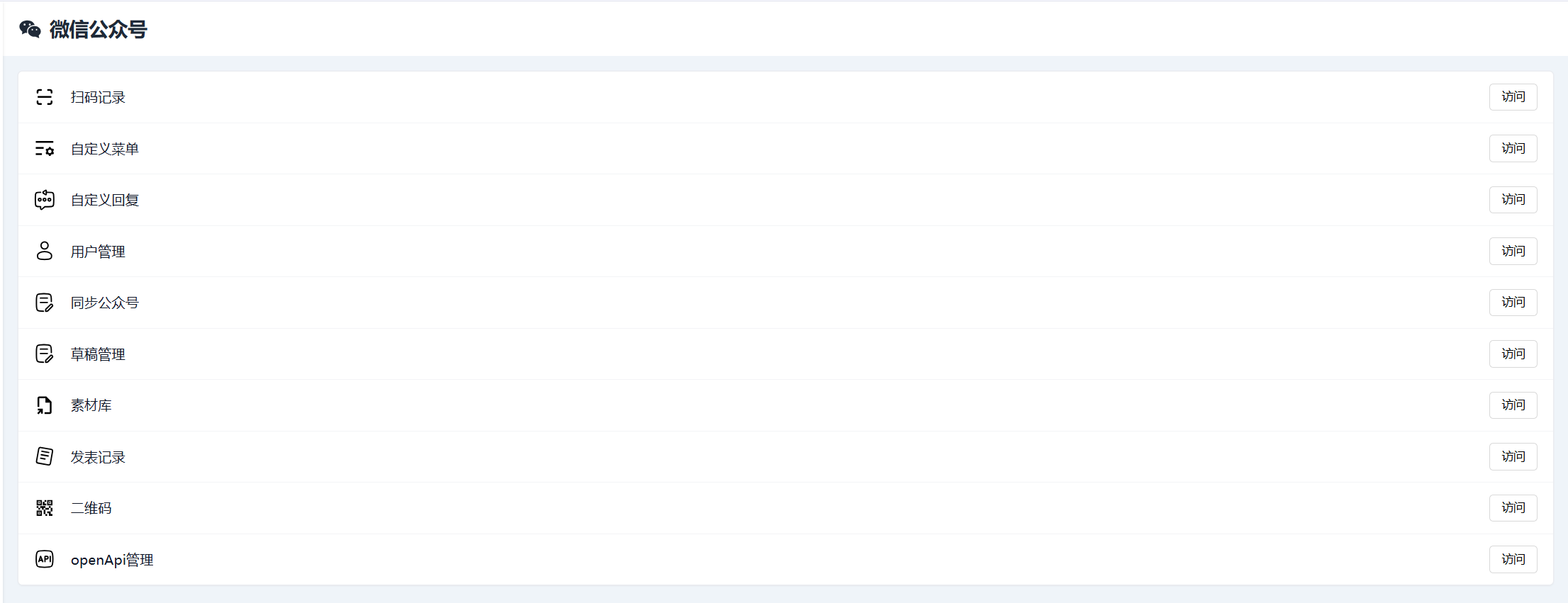Viewport: 1568px width, 603px height.
Task: Click the scan record icon
Action: [x=45, y=97]
